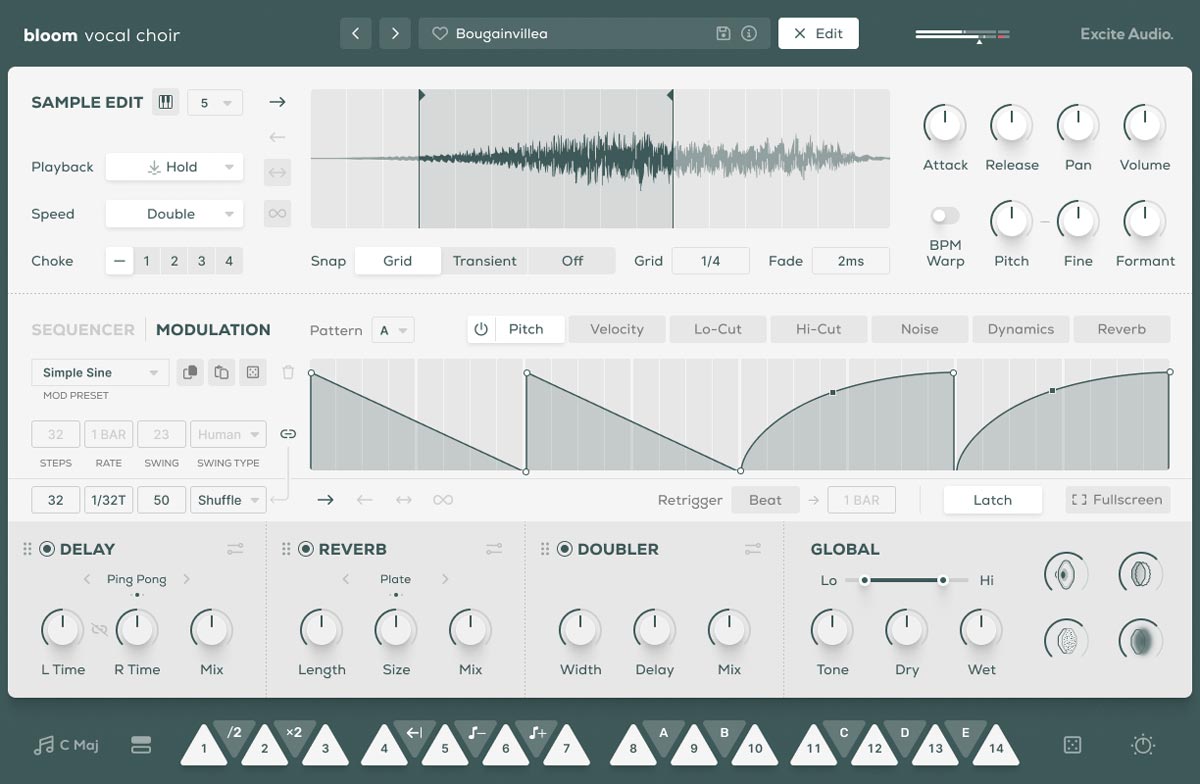Open the Playback Hold dropdown
This screenshot has width=1200, height=784.
(x=174, y=167)
